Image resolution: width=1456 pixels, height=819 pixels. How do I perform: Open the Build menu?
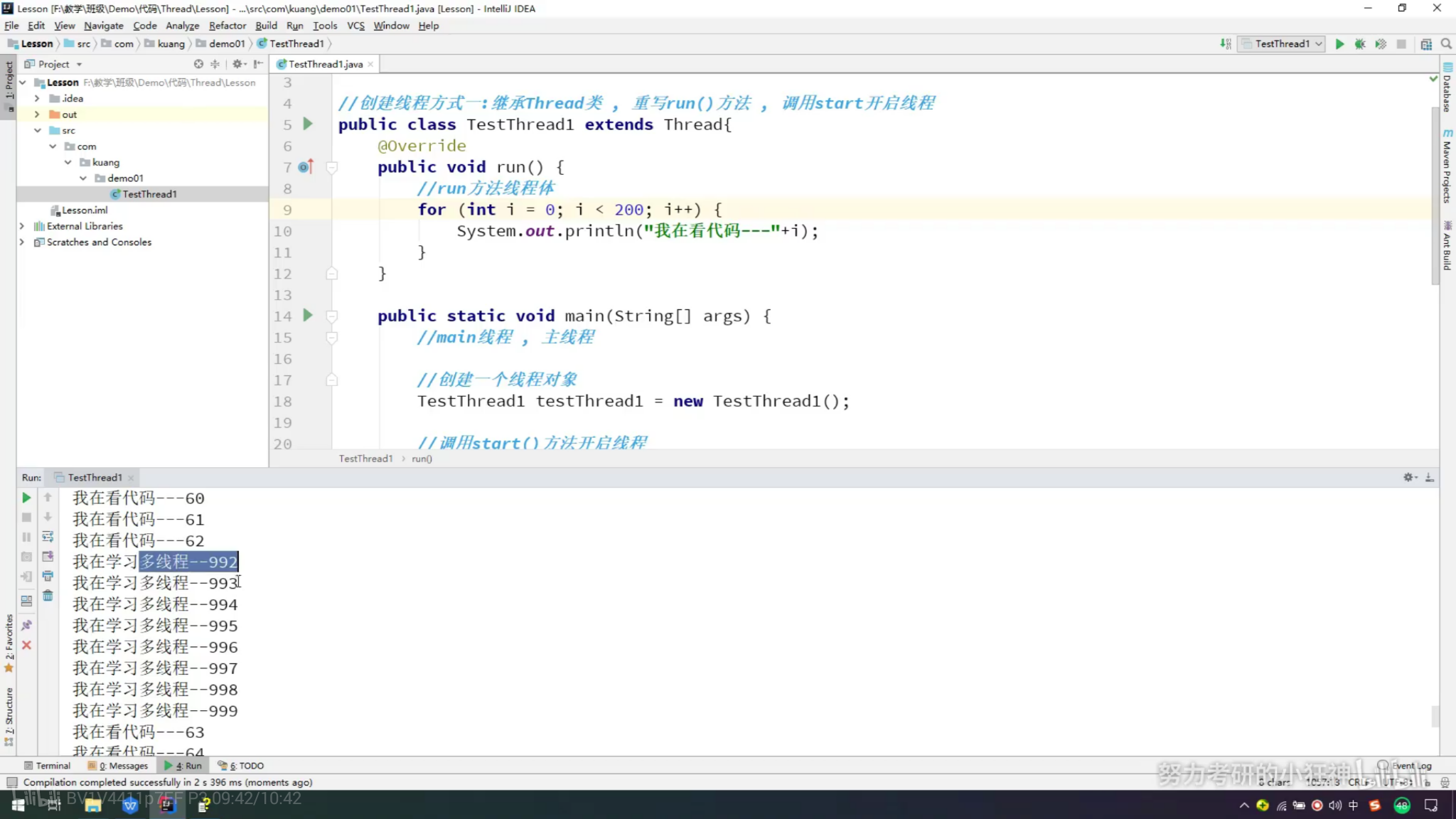[x=266, y=26]
